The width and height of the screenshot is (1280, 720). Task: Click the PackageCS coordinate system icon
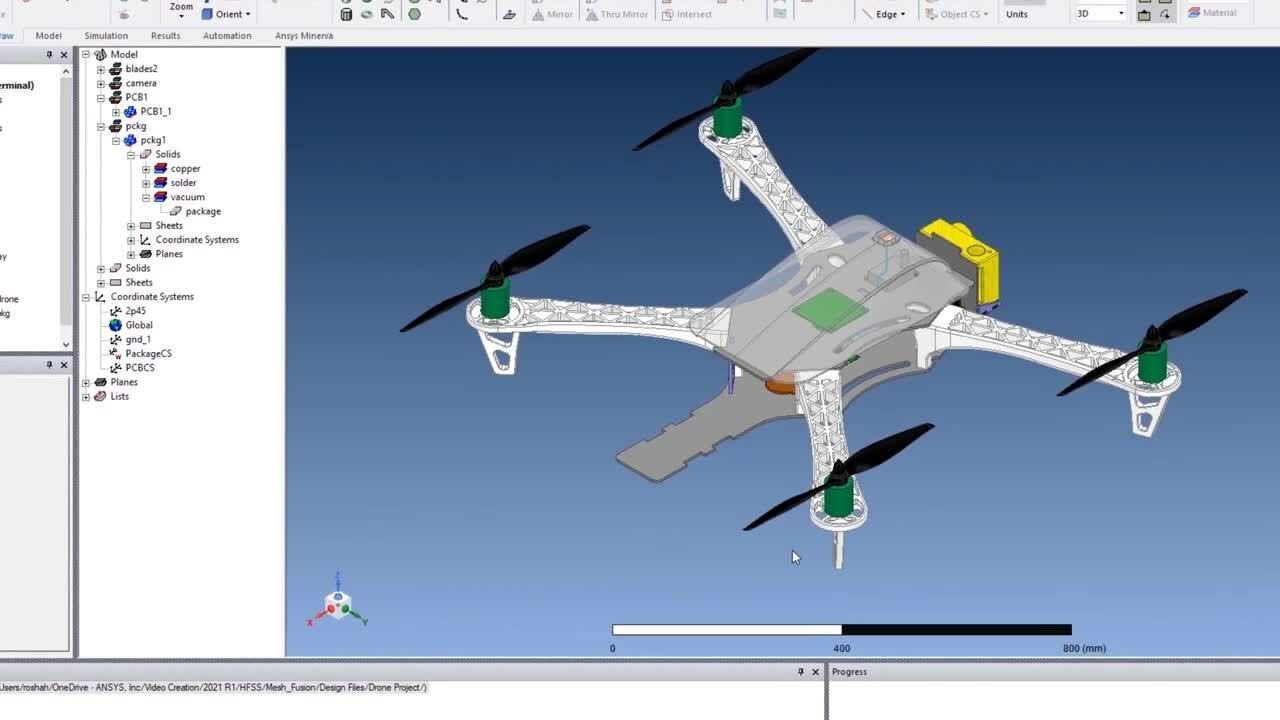[x=116, y=353]
